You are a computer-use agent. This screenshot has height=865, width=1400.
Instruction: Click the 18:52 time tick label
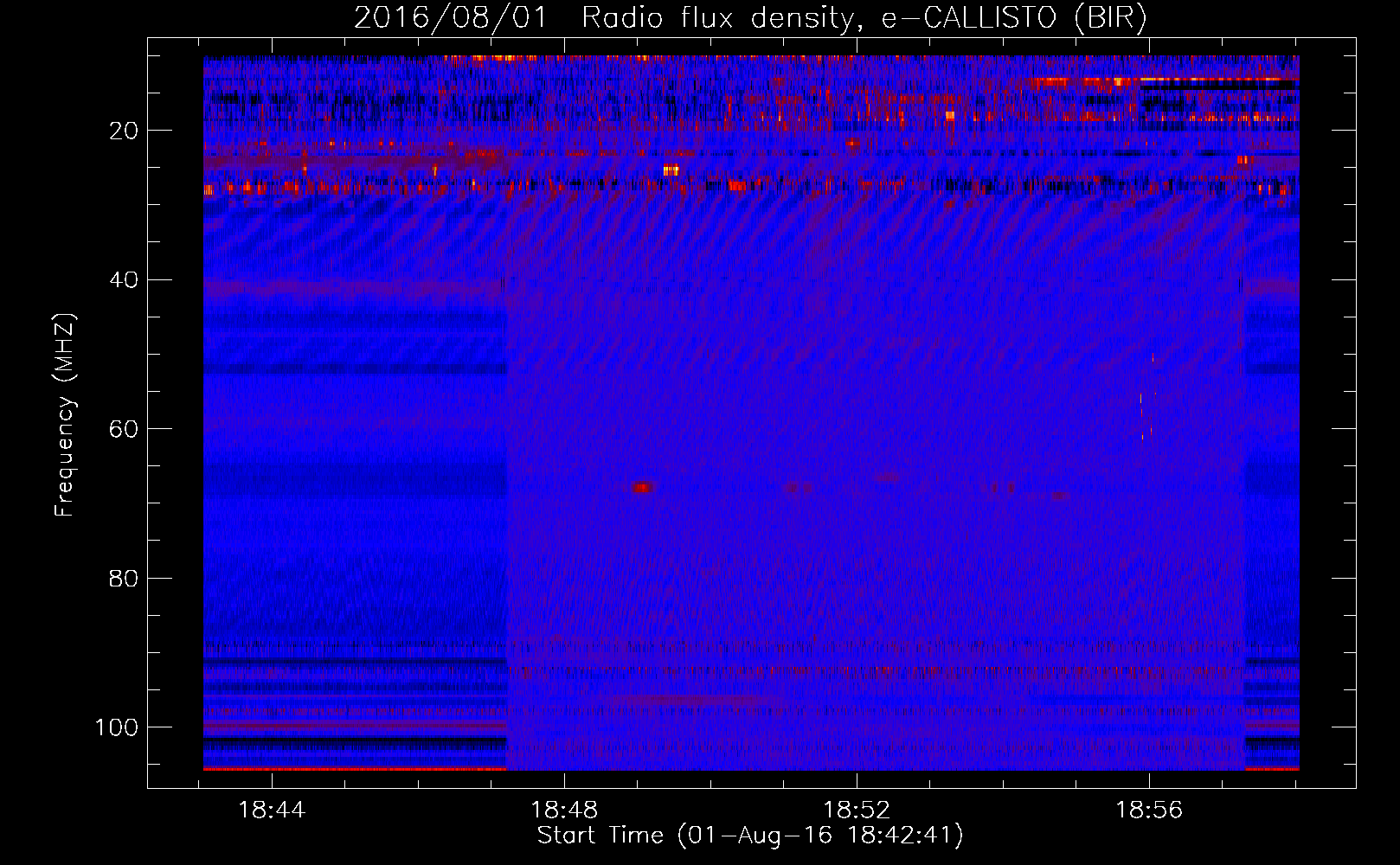(x=857, y=810)
